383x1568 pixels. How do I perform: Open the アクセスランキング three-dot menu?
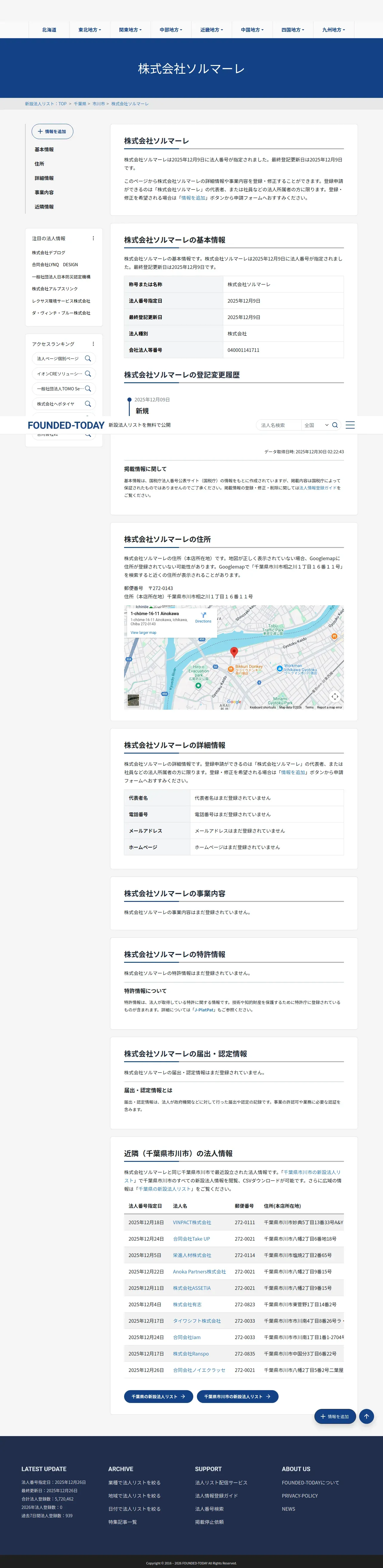[x=93, y=344]
